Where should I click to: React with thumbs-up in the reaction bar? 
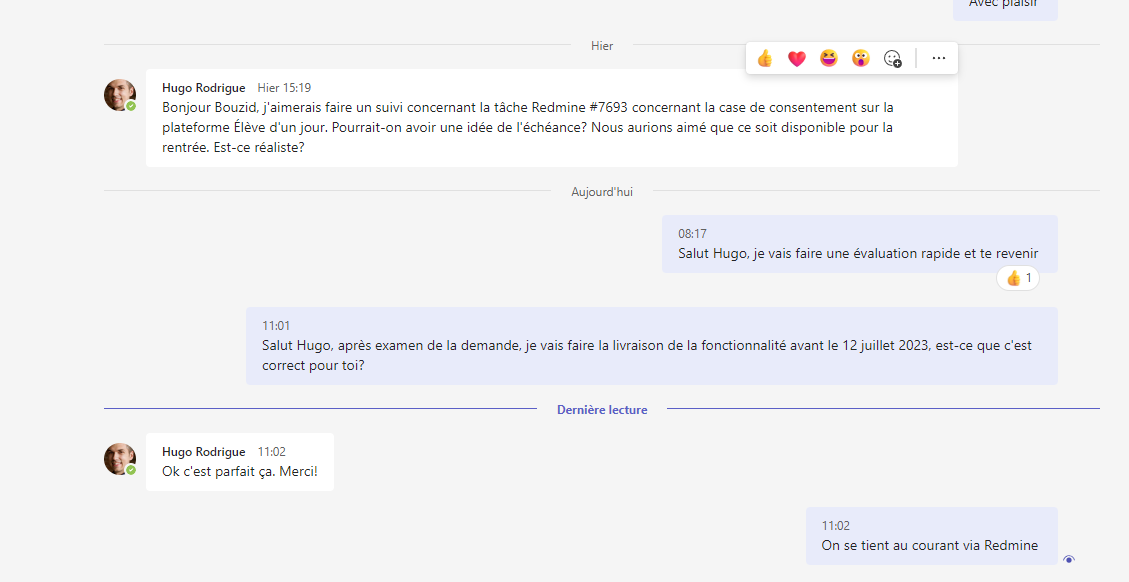point(765,58)
